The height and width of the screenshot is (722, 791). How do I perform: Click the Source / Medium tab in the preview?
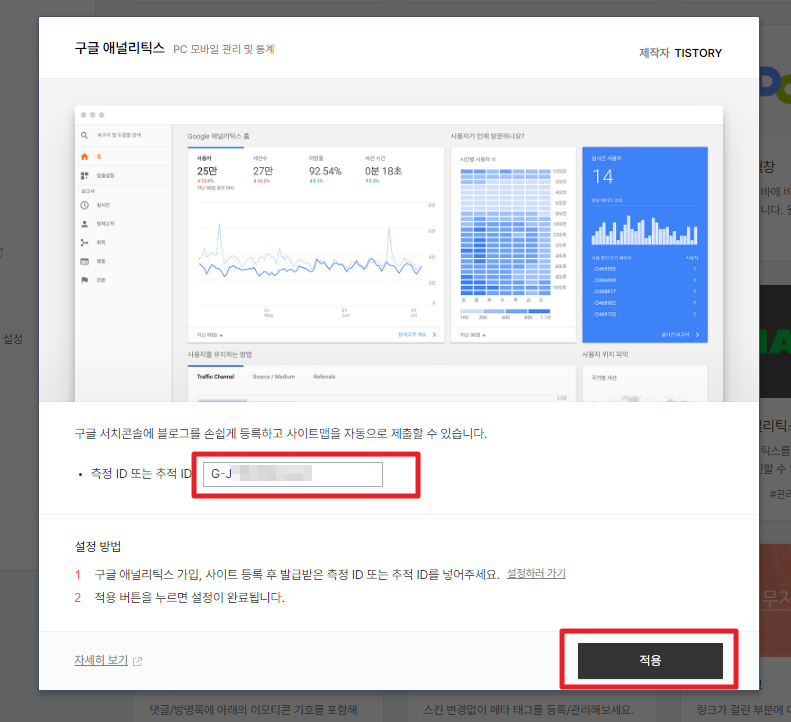(x=273, y=377)
